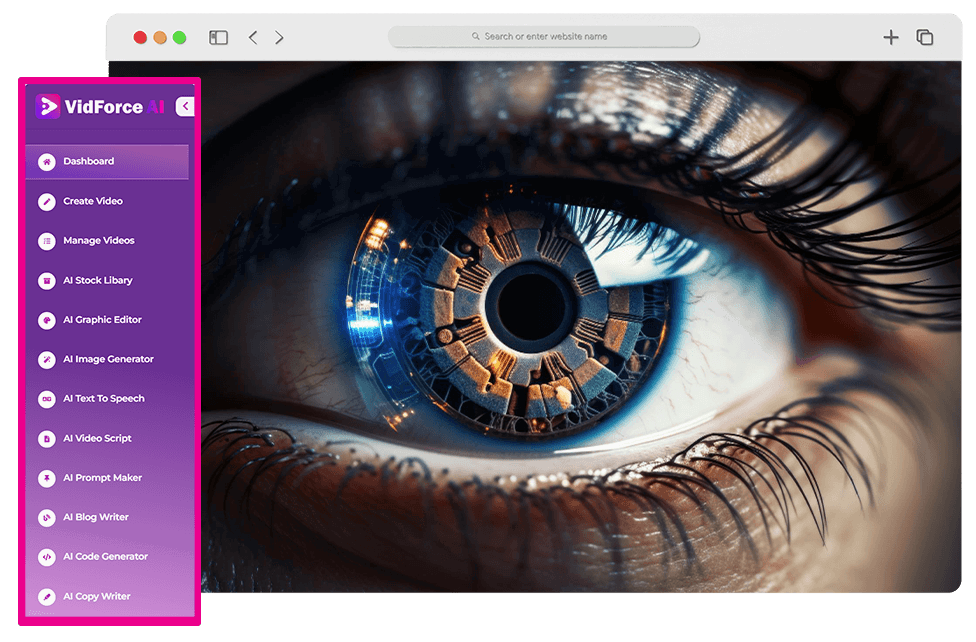This screenshot has height=642, width=976.
Task: Click the AI Video Script document icon
Action: click(46, 438)
